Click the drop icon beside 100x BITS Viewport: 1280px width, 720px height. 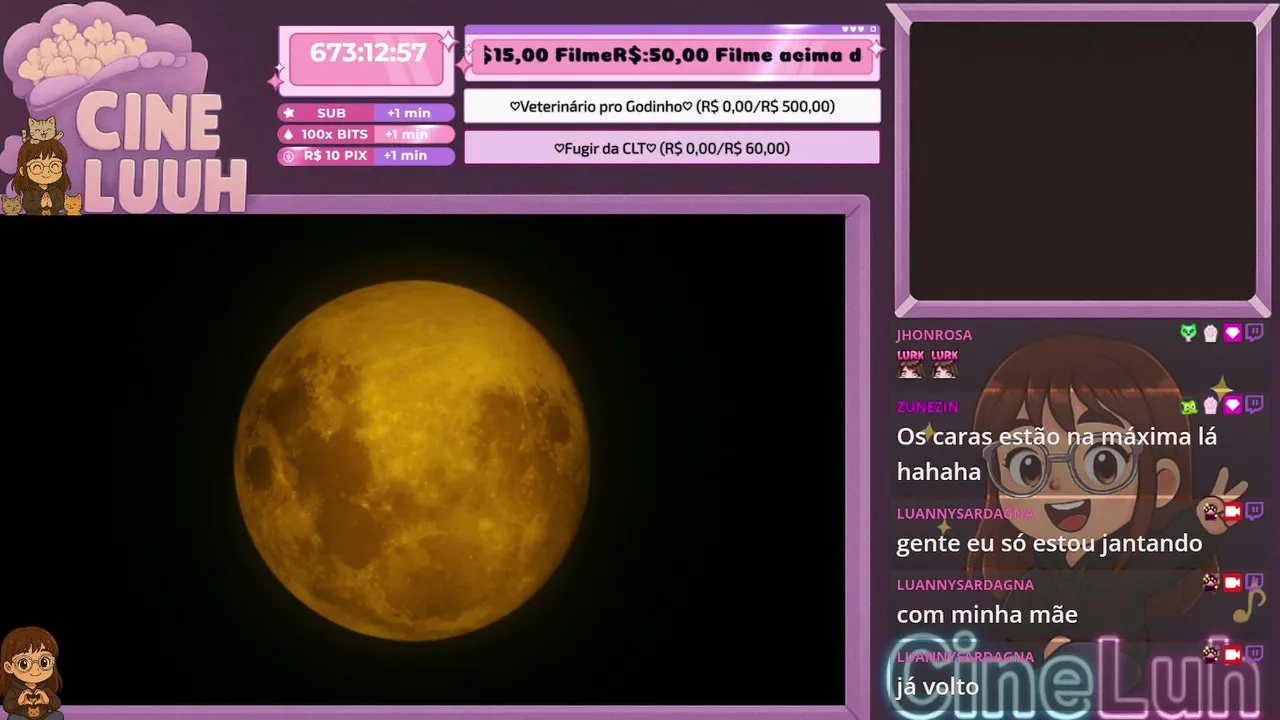(289, 134)
